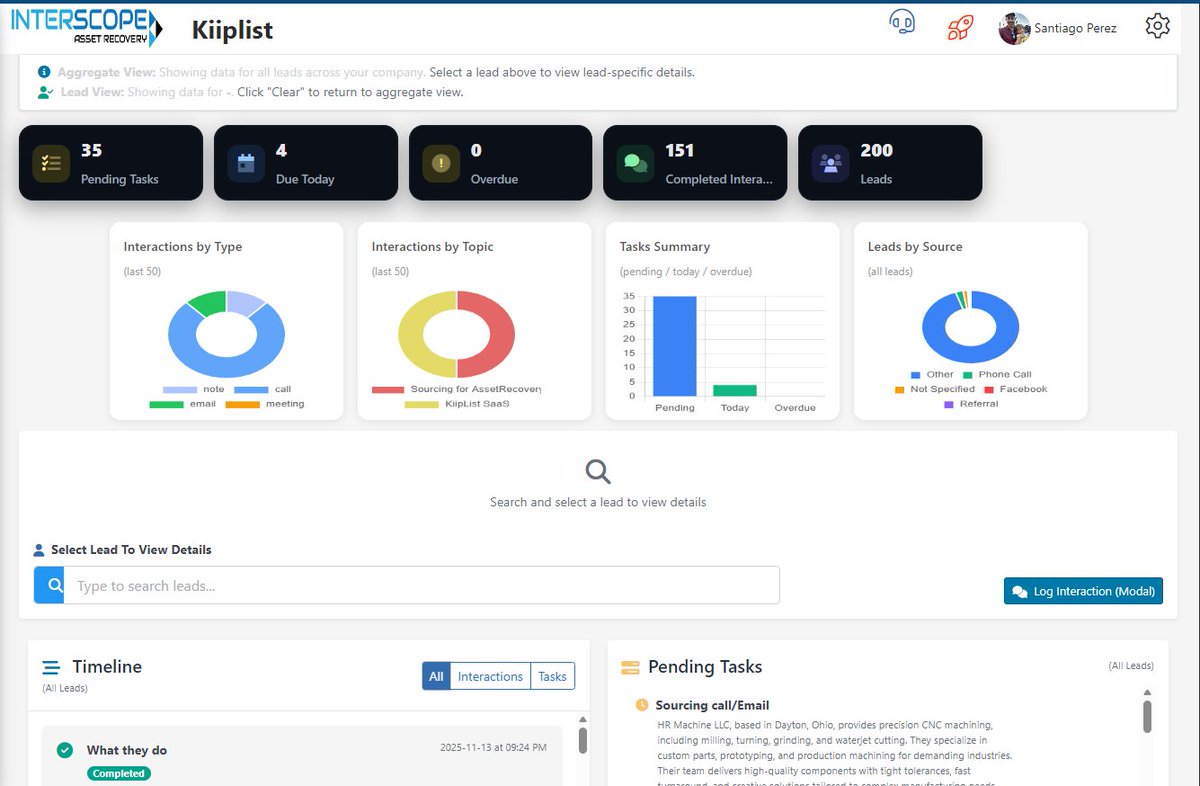Click the red rocket icon near profile

(x=958, y=28)
